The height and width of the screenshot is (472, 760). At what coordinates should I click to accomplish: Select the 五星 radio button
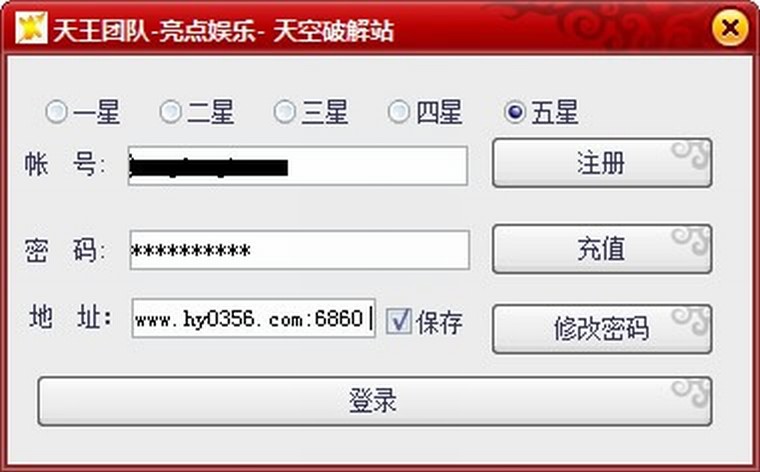pos(515,112)
